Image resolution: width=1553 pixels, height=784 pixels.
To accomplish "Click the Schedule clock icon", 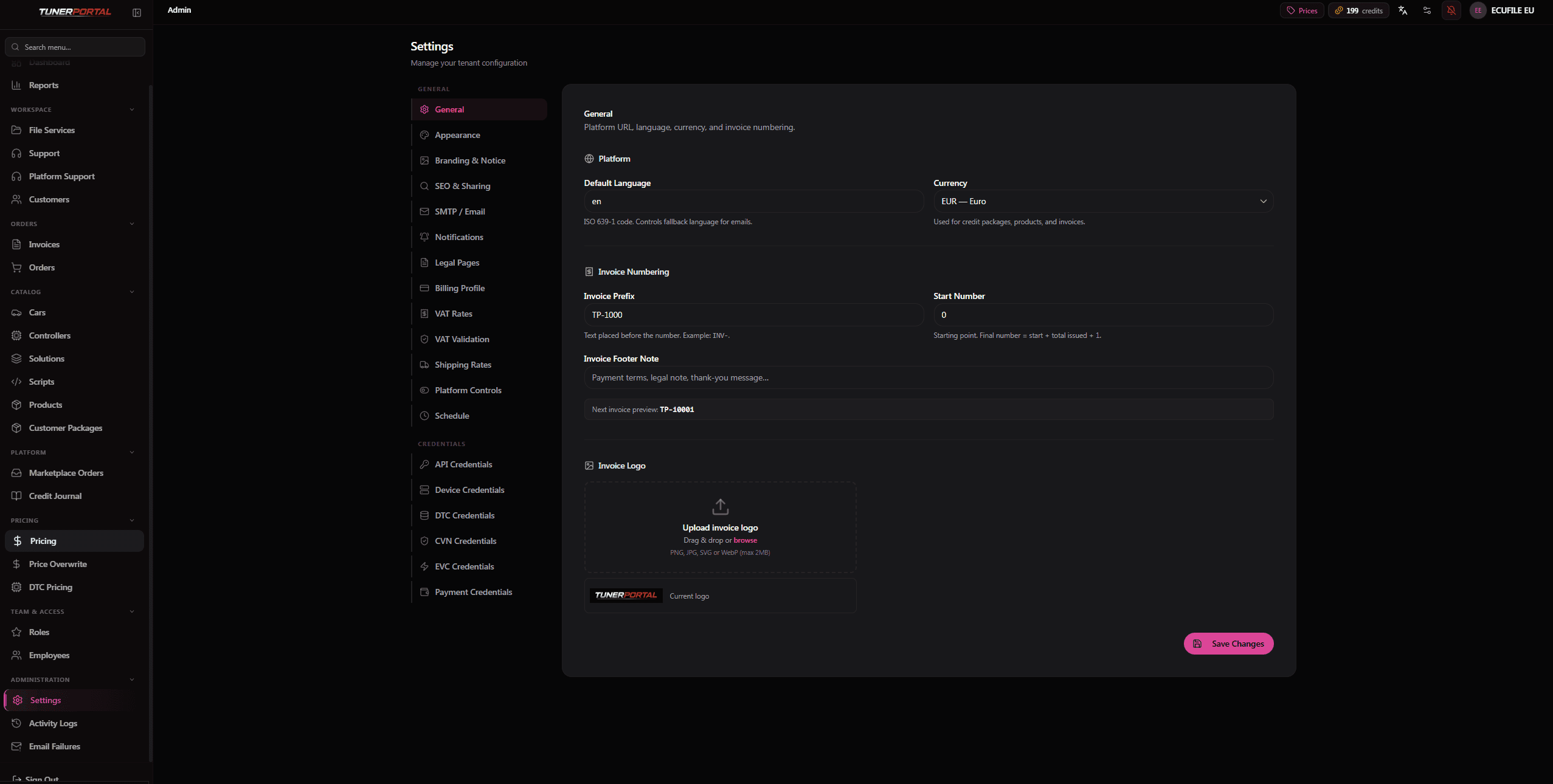I will click(424, 416).
